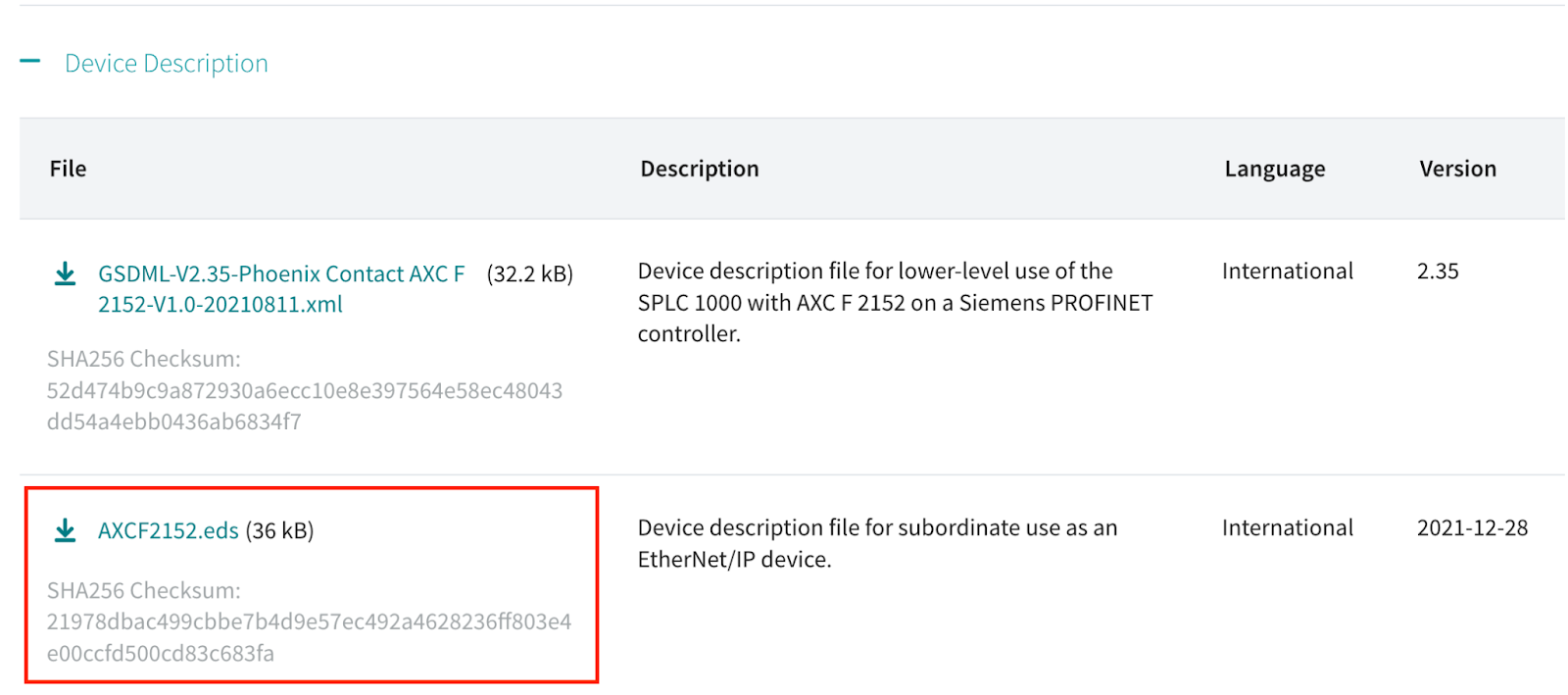This screenshot has width=1568, height=695.
Task: Click the eds file SHA256 checksum starting 21978d
Action: (310, 637)
